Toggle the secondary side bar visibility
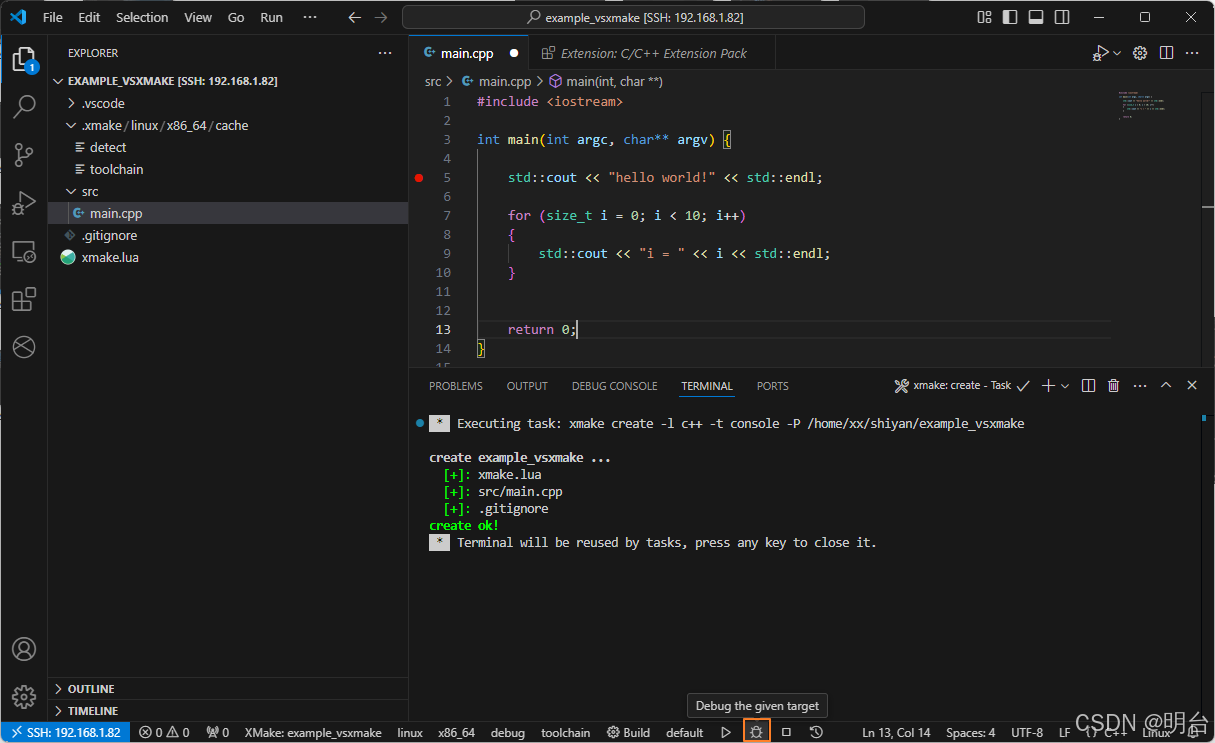The height and width of the screenshot is (743, 1215). 1061,17
